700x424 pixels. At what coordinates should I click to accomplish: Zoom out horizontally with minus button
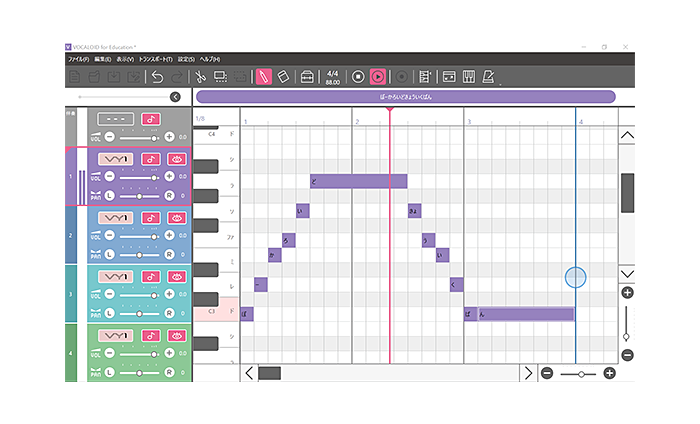(547, 373)
